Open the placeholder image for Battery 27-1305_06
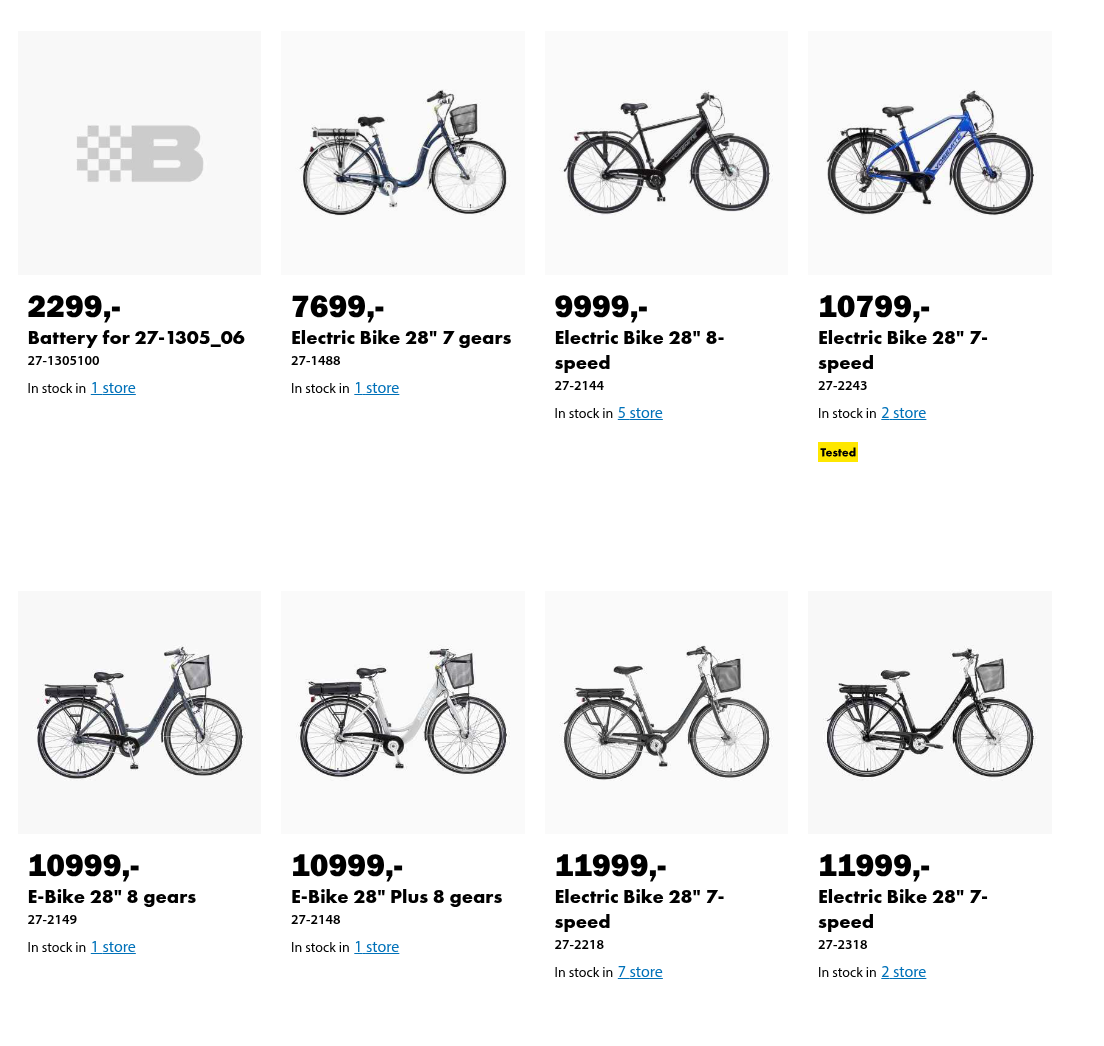 coord(139,153)
